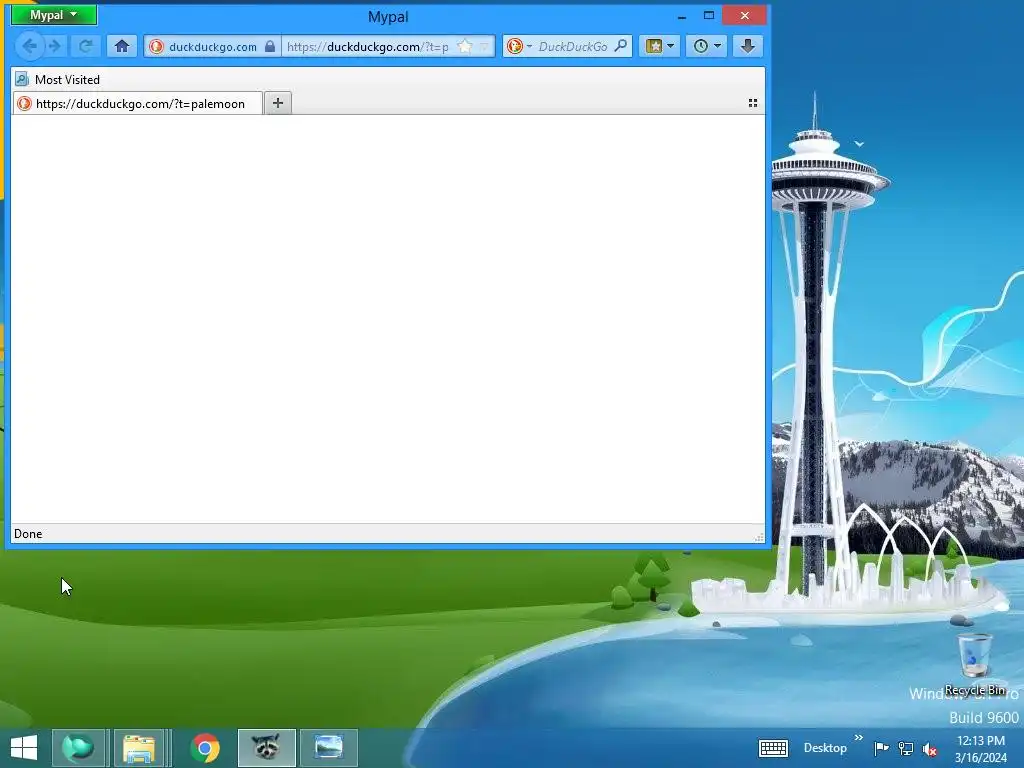Select the duckduckgo.com/?t=palemoon tab

pos(138,103)
